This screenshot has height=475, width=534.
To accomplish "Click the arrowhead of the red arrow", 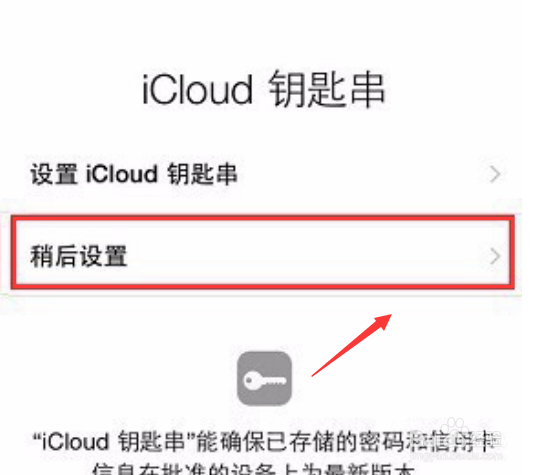I will click(383, 321).
